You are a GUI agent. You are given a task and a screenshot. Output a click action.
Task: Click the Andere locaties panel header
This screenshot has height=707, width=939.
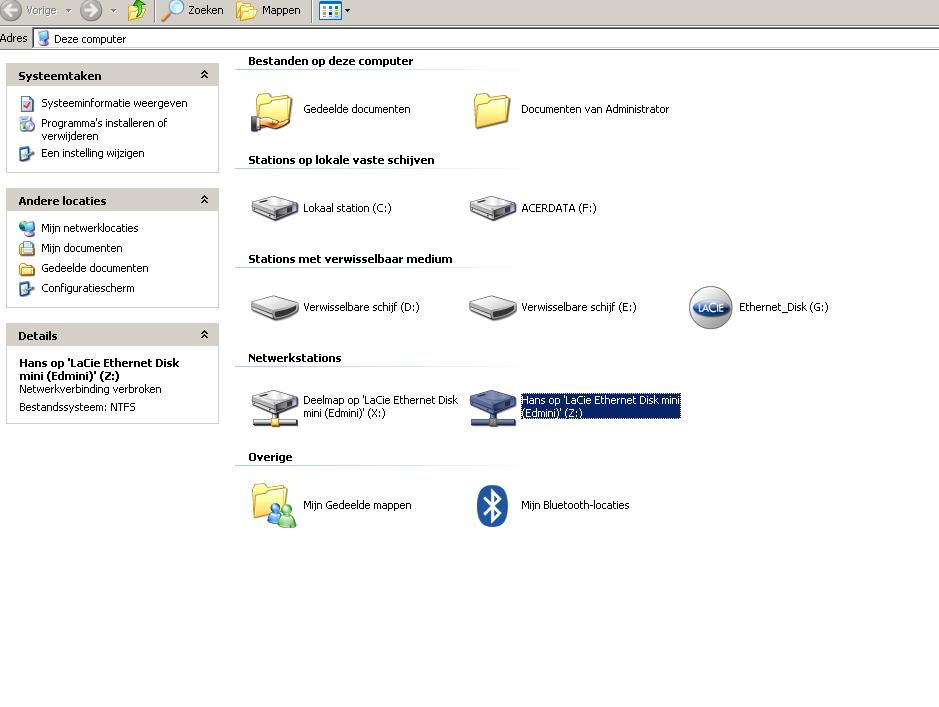point(112,201)
